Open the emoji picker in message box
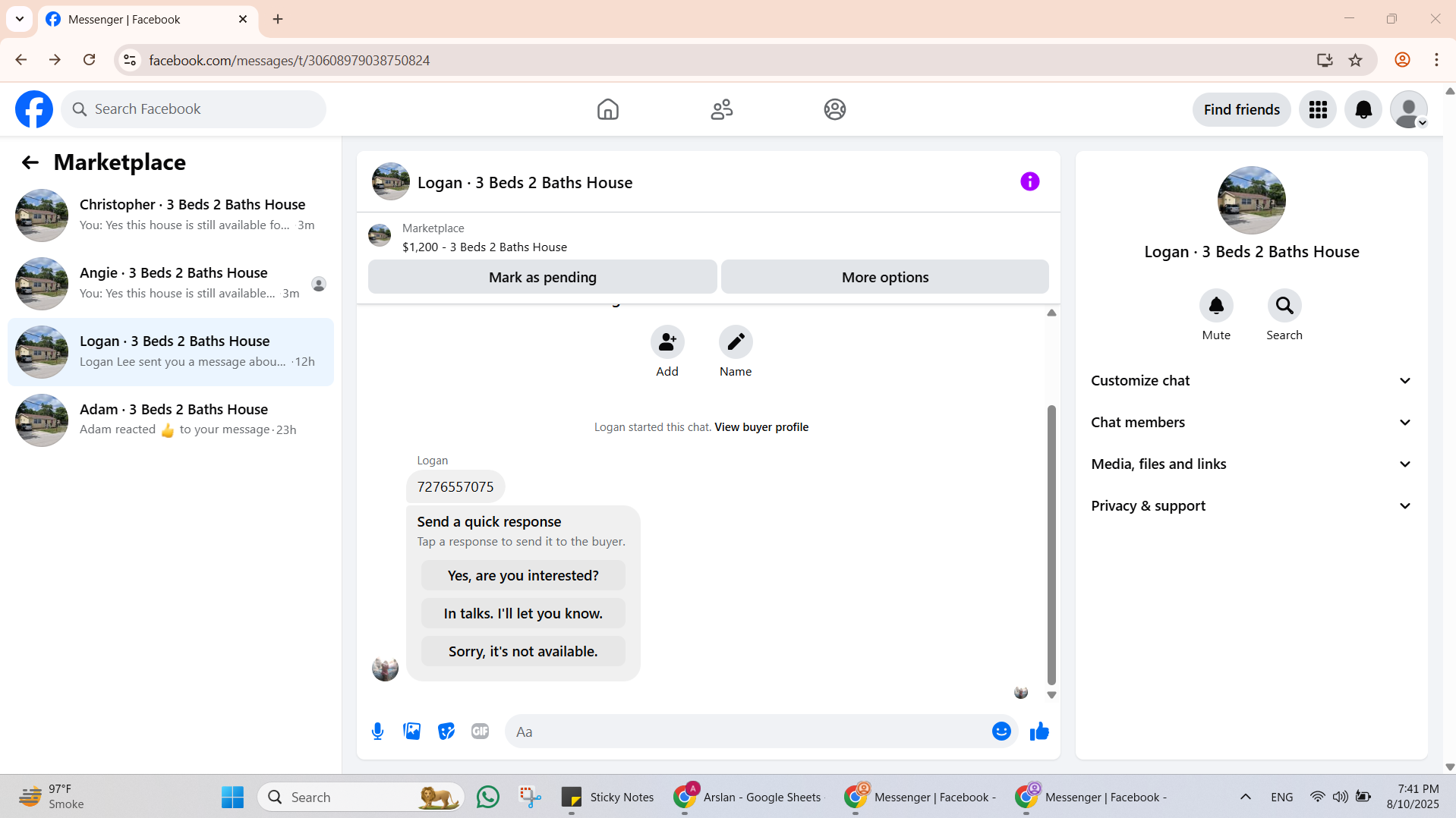This screenshot has height=818, width=1456. click(x=1001, y=731)
